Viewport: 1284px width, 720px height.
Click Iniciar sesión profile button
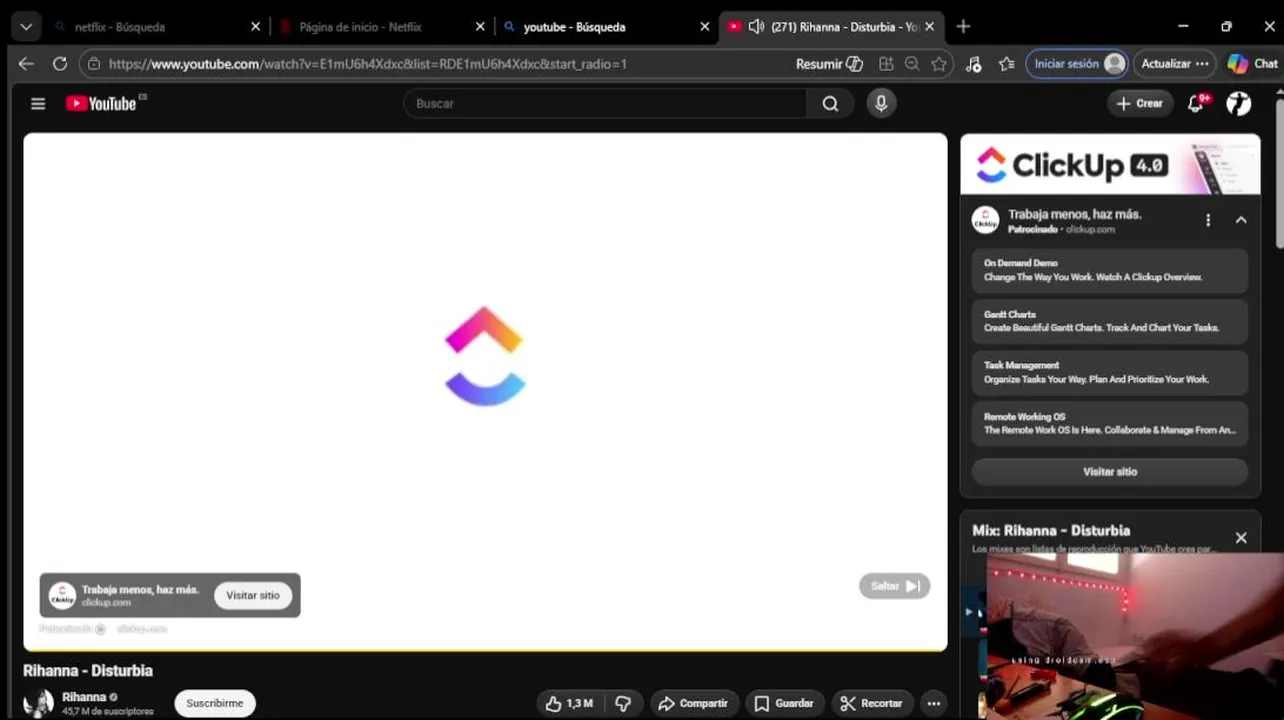pyautogui.click(x=1077, y=63)
